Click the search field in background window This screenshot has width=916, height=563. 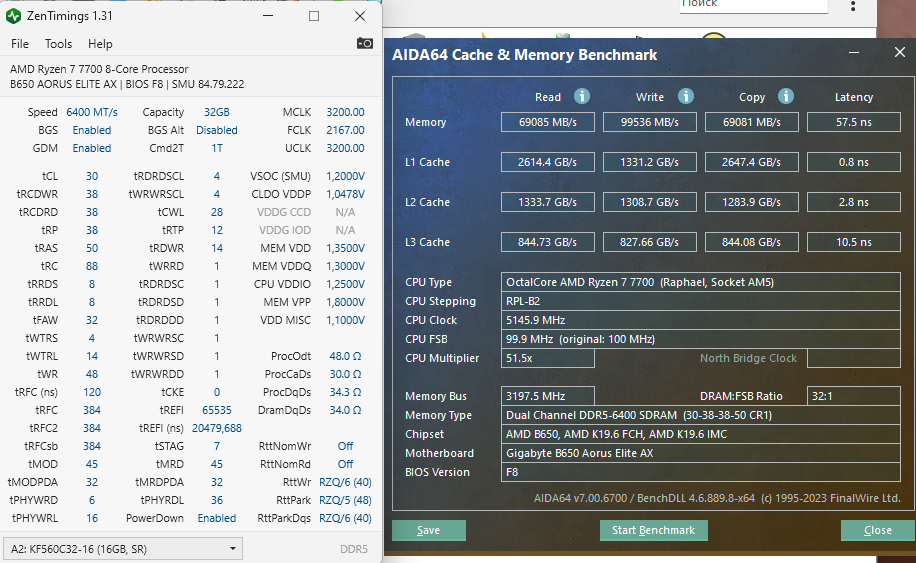click(x=754, y=5)
